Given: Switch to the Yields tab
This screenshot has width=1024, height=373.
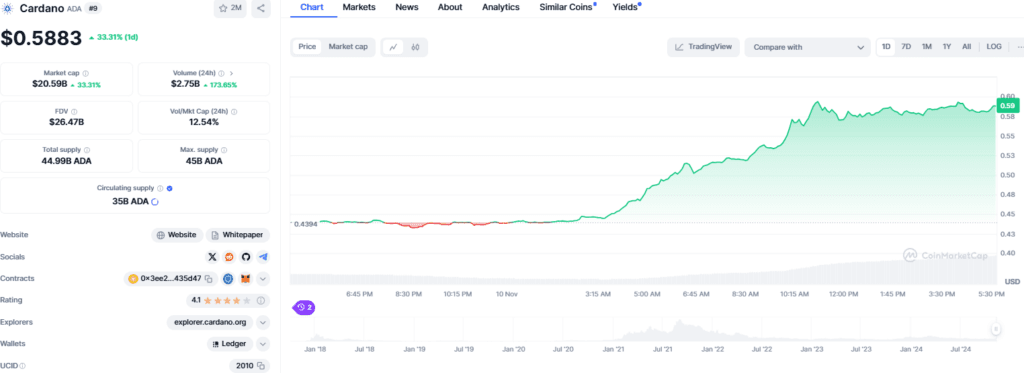Looking at the screenshot, I should pos(625,7).
